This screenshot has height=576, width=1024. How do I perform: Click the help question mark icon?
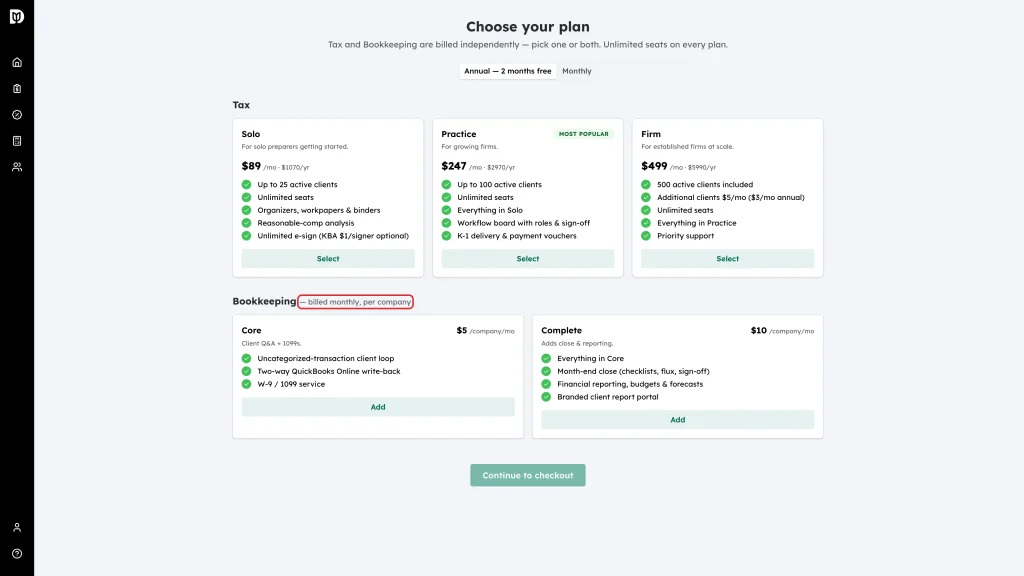coord(17,554)
